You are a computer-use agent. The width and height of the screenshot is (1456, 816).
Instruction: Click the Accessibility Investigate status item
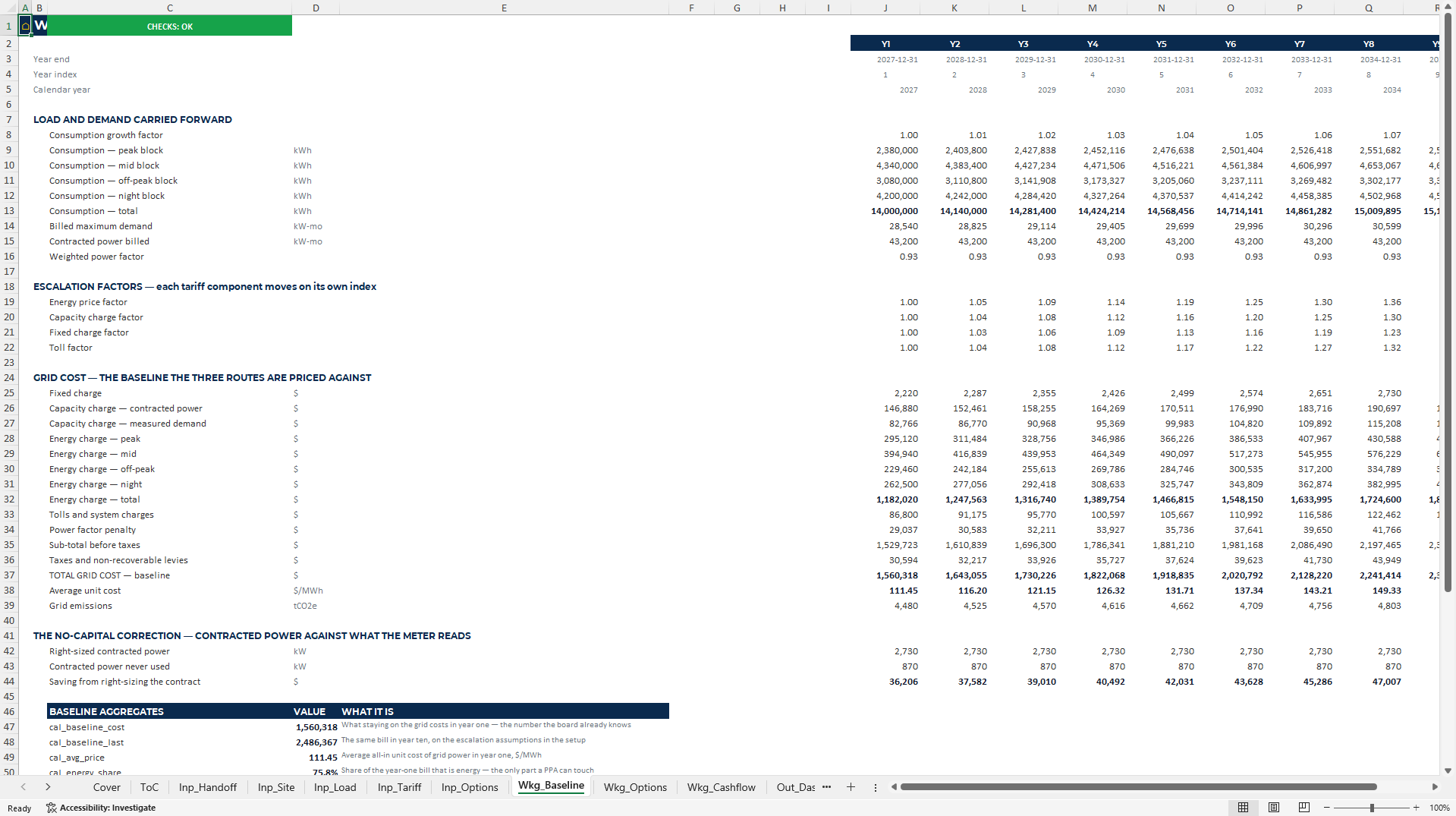[101, 808]
